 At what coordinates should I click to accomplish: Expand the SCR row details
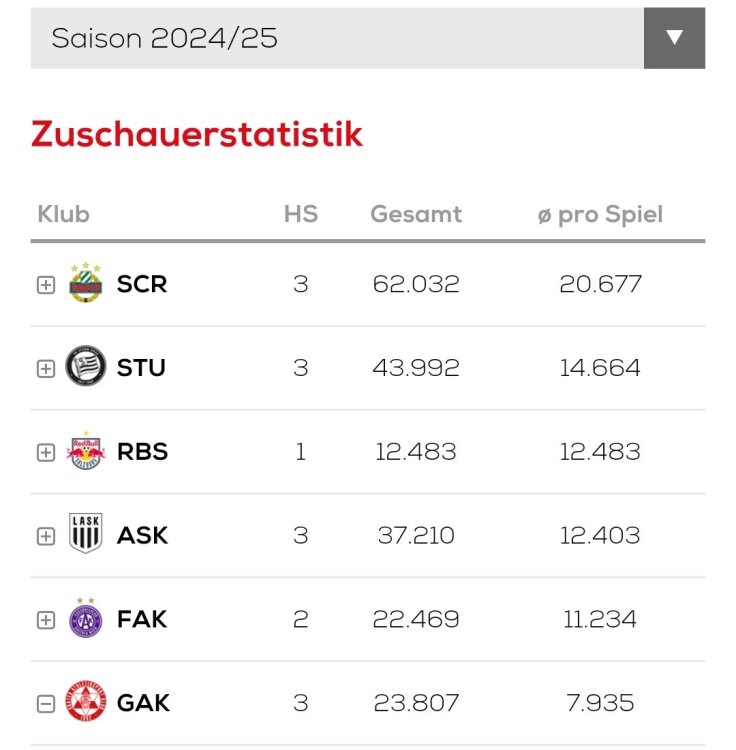(45, 285)
